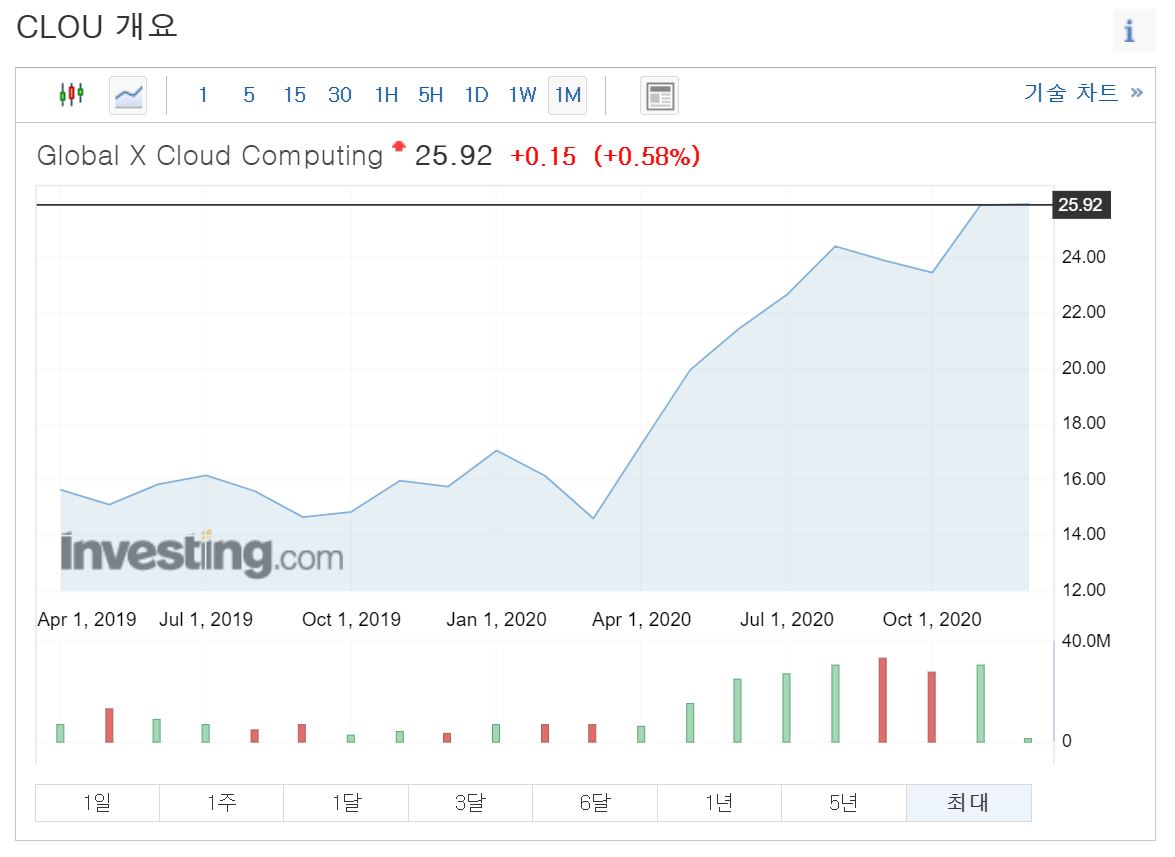Image resolution: width=1175 pixels, height=857 pixels.
Task: Click the Oct 1, 2020 axis label
Action: (x=932, y=620)
